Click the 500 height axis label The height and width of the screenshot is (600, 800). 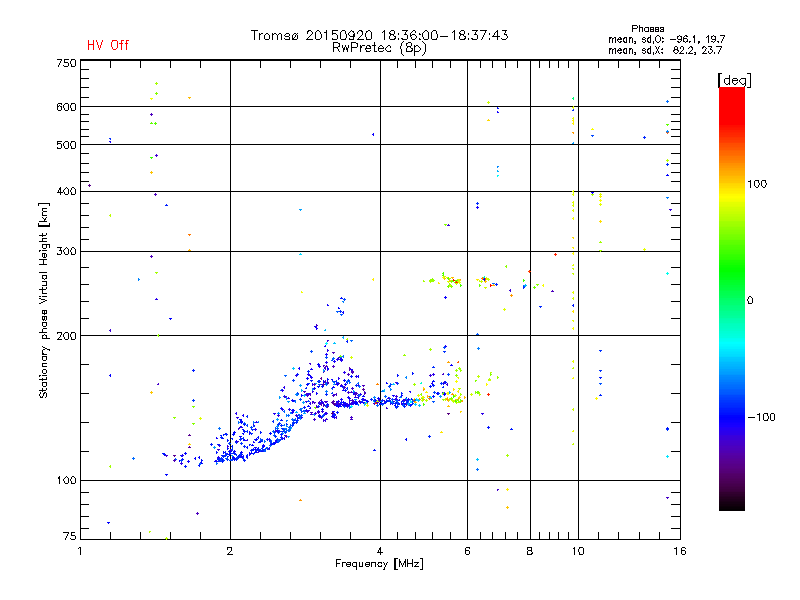(x=66, y=145)
